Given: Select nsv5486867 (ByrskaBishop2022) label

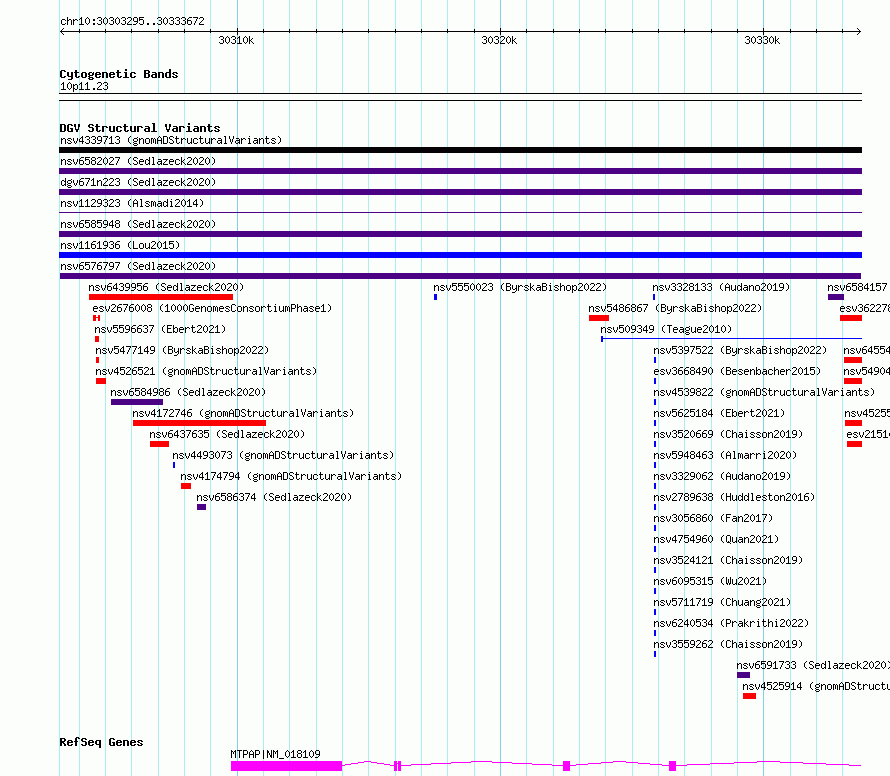Looking at the screenshot, I should tap(675, 308).
